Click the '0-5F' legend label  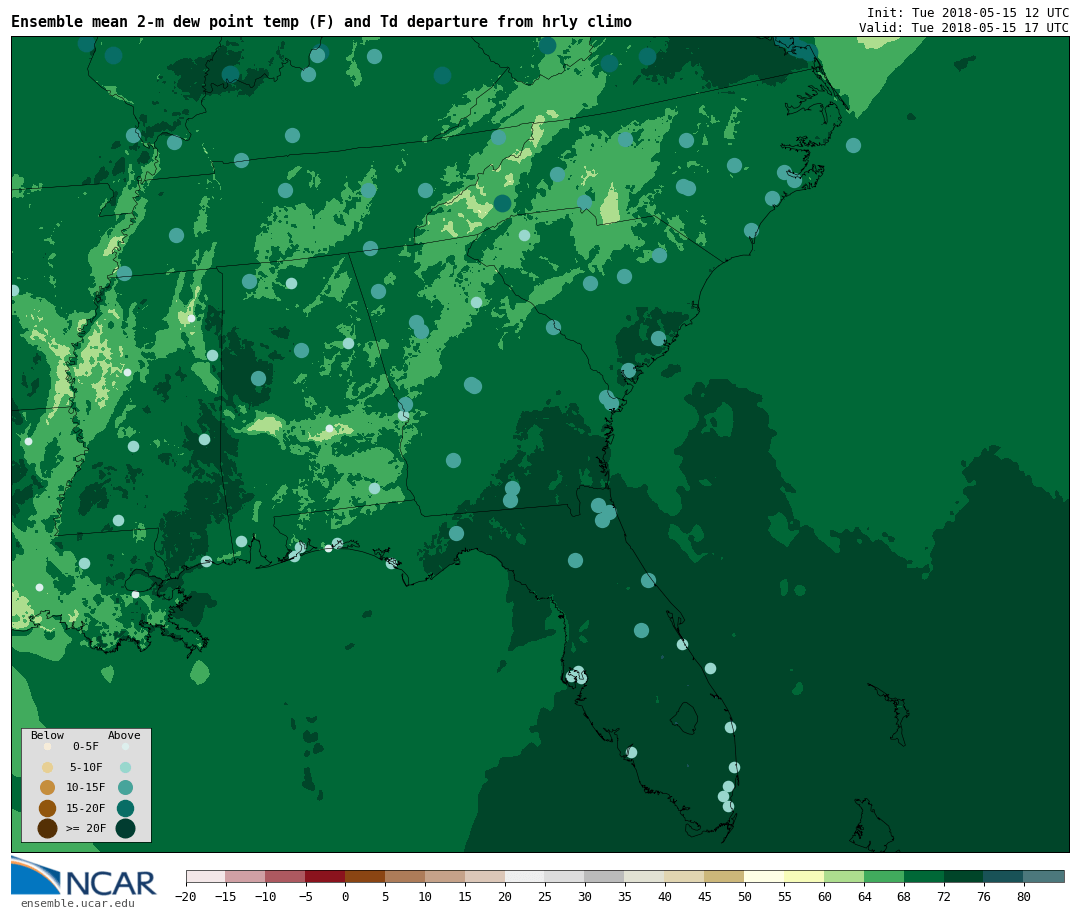(86, 746)
